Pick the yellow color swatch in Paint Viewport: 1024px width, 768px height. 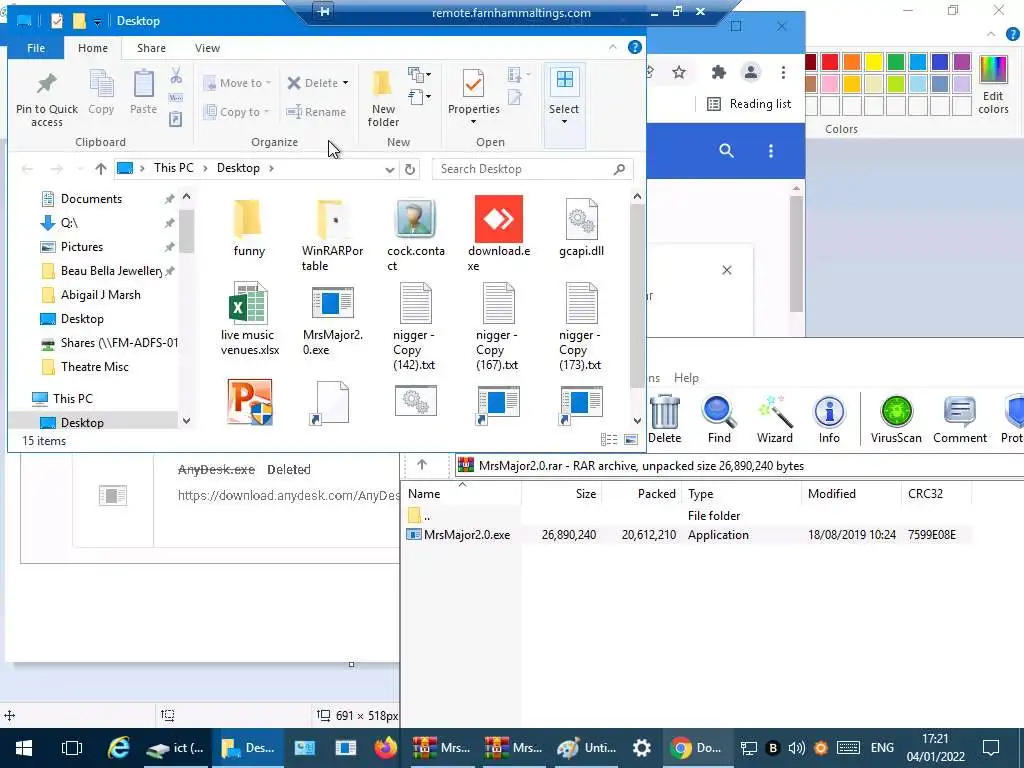point(874,62)
